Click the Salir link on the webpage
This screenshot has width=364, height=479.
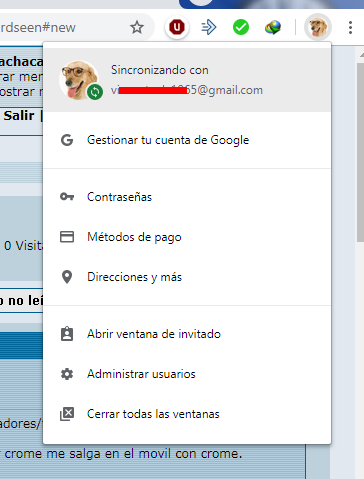[19, 116]
